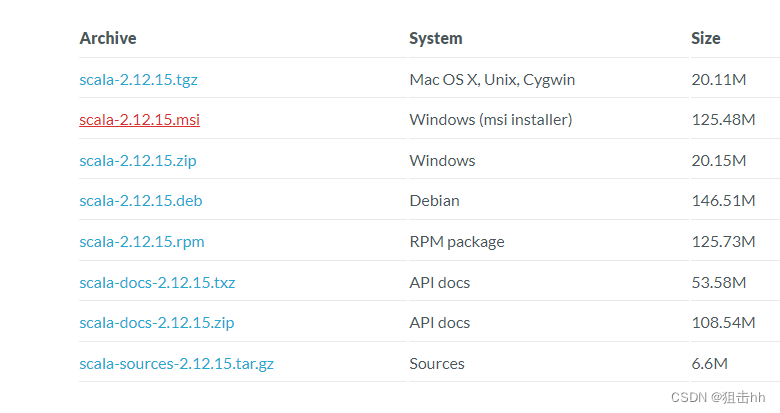Select the Size column header
This screenshot has height=413, width=780.
click(x=705, y=38)
